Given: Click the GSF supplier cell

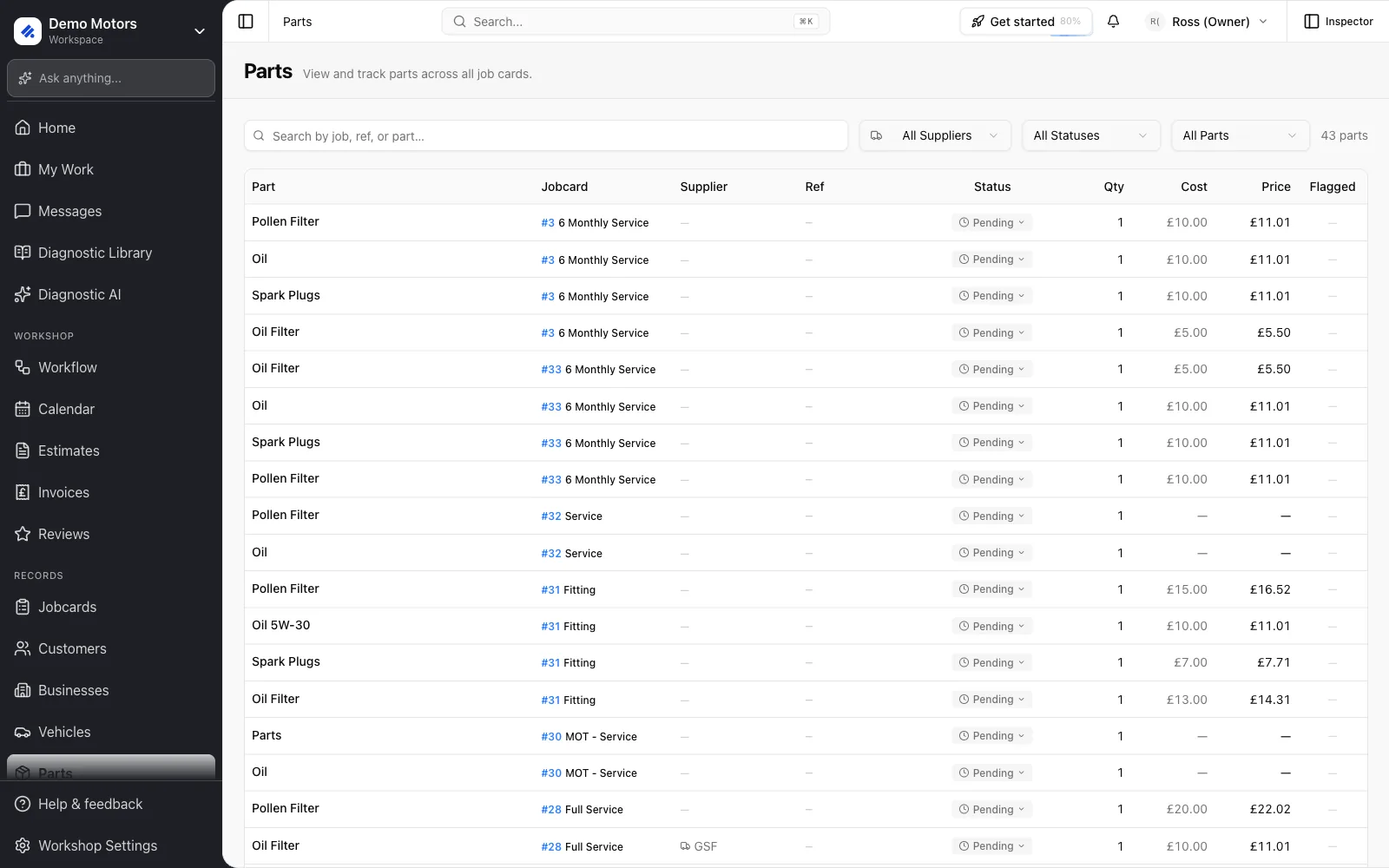Looking at the screenshot, I should click(x=699, y=846).
